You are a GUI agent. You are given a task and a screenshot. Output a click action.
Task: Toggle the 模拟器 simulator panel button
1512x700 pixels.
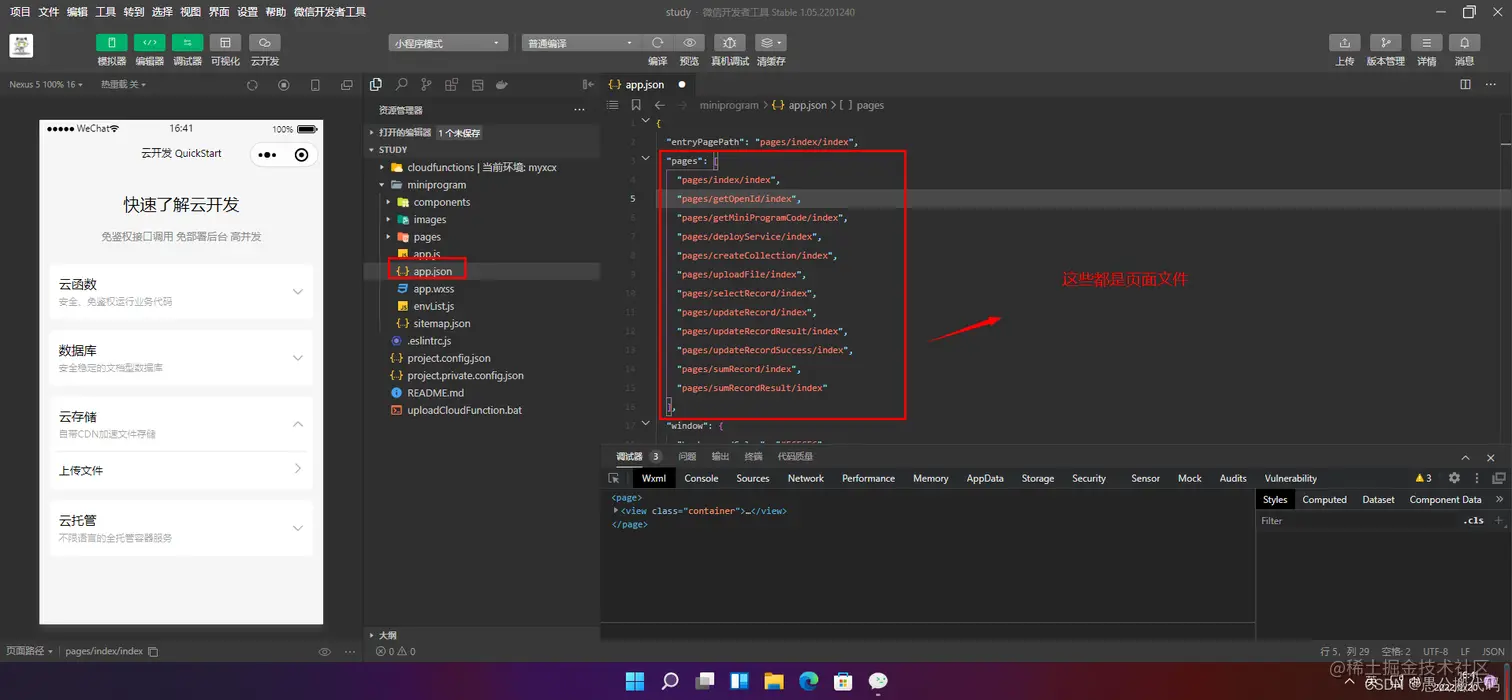111,43
